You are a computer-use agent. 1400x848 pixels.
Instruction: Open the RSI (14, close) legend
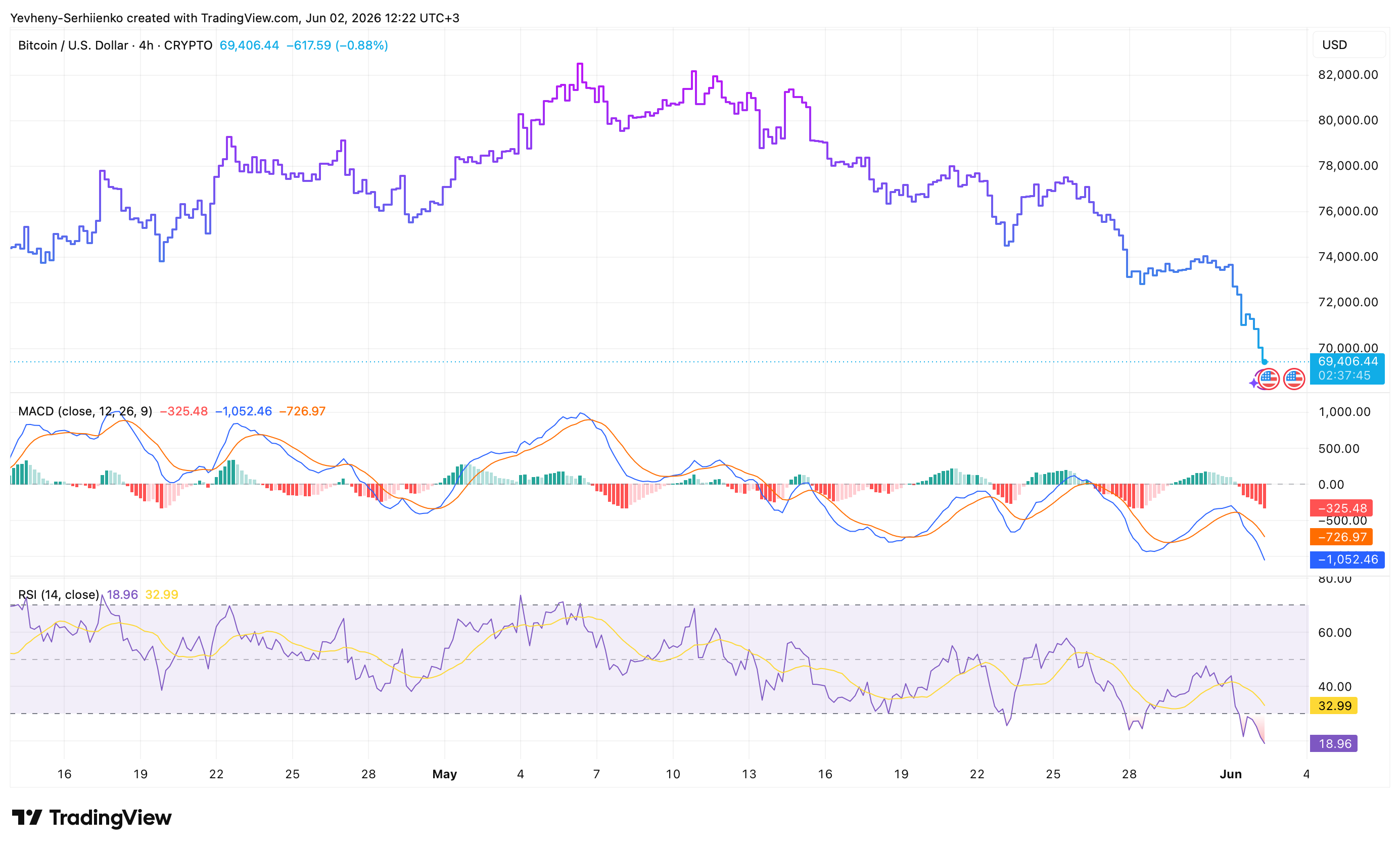pos(59,594)
